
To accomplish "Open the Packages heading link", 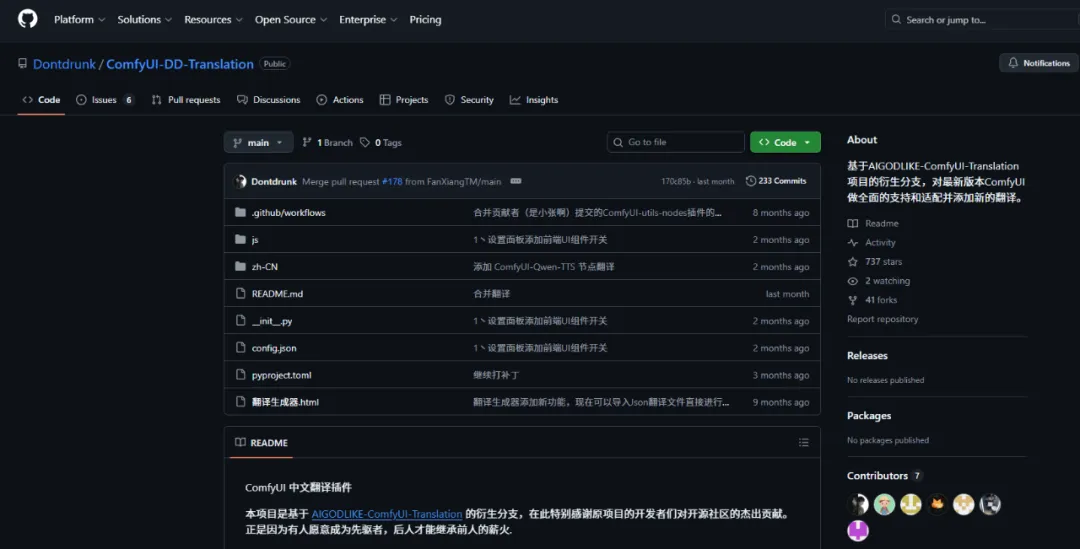I will [x=869, y=415].
